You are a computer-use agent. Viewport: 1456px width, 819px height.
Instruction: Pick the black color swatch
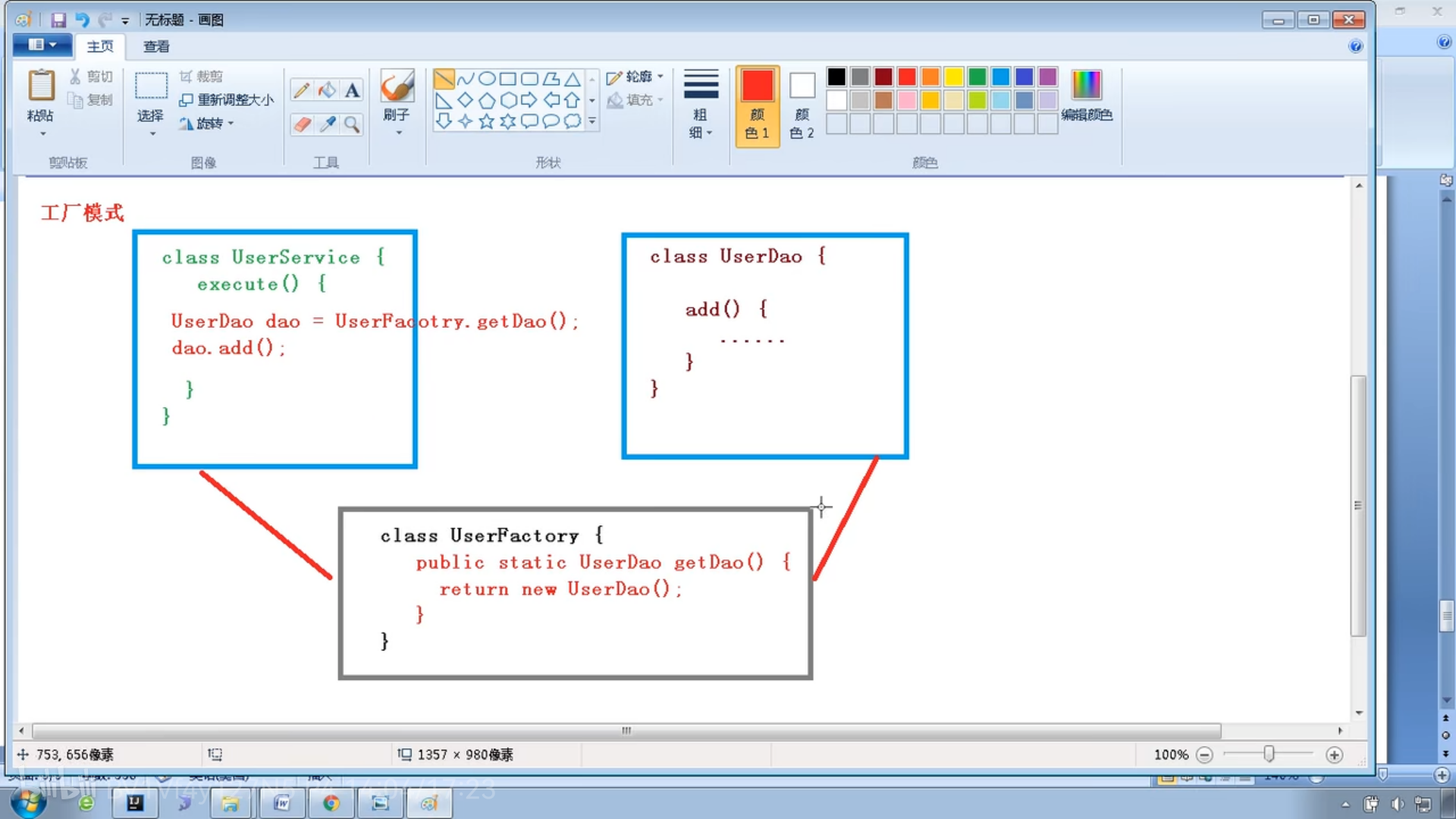coord(836,77)
